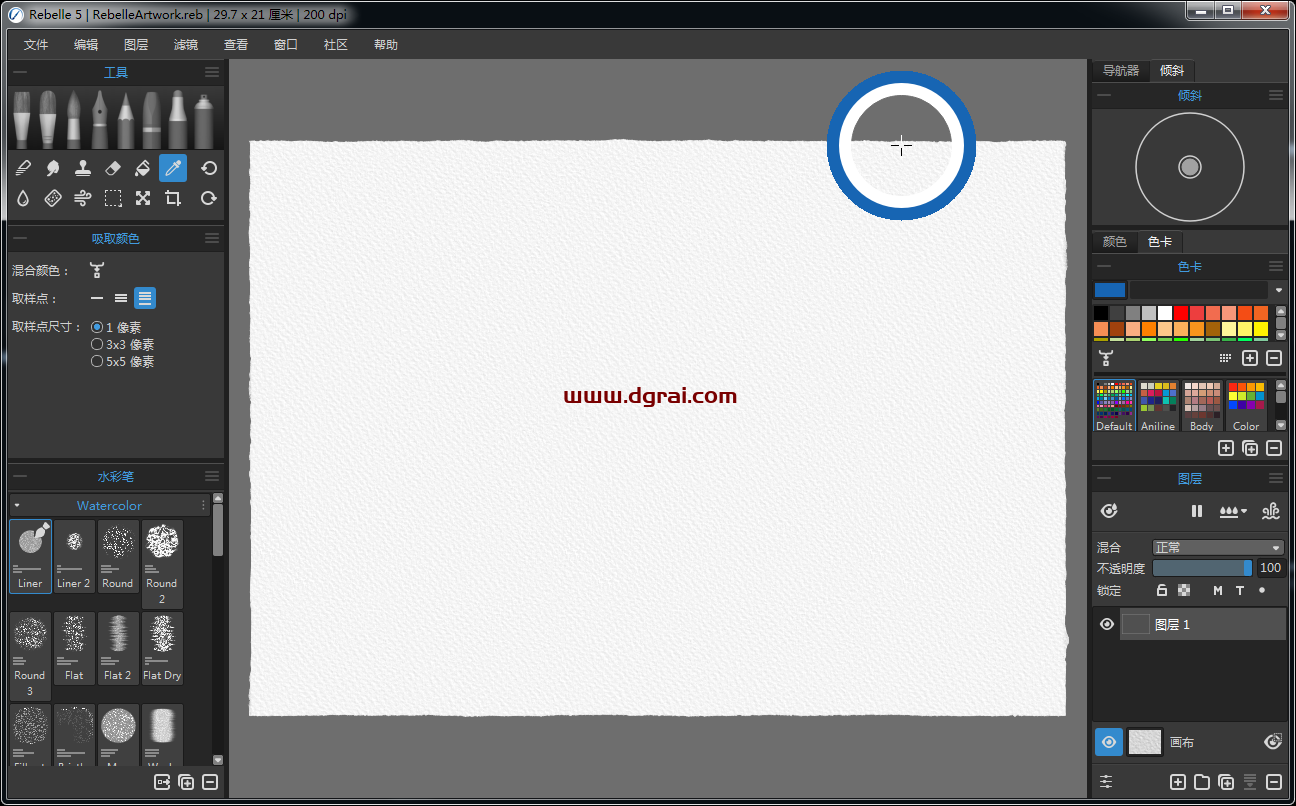Open the 混合 blend mode dropdown
Viewport: 1296px width, 806px height.
point(1218,547)
